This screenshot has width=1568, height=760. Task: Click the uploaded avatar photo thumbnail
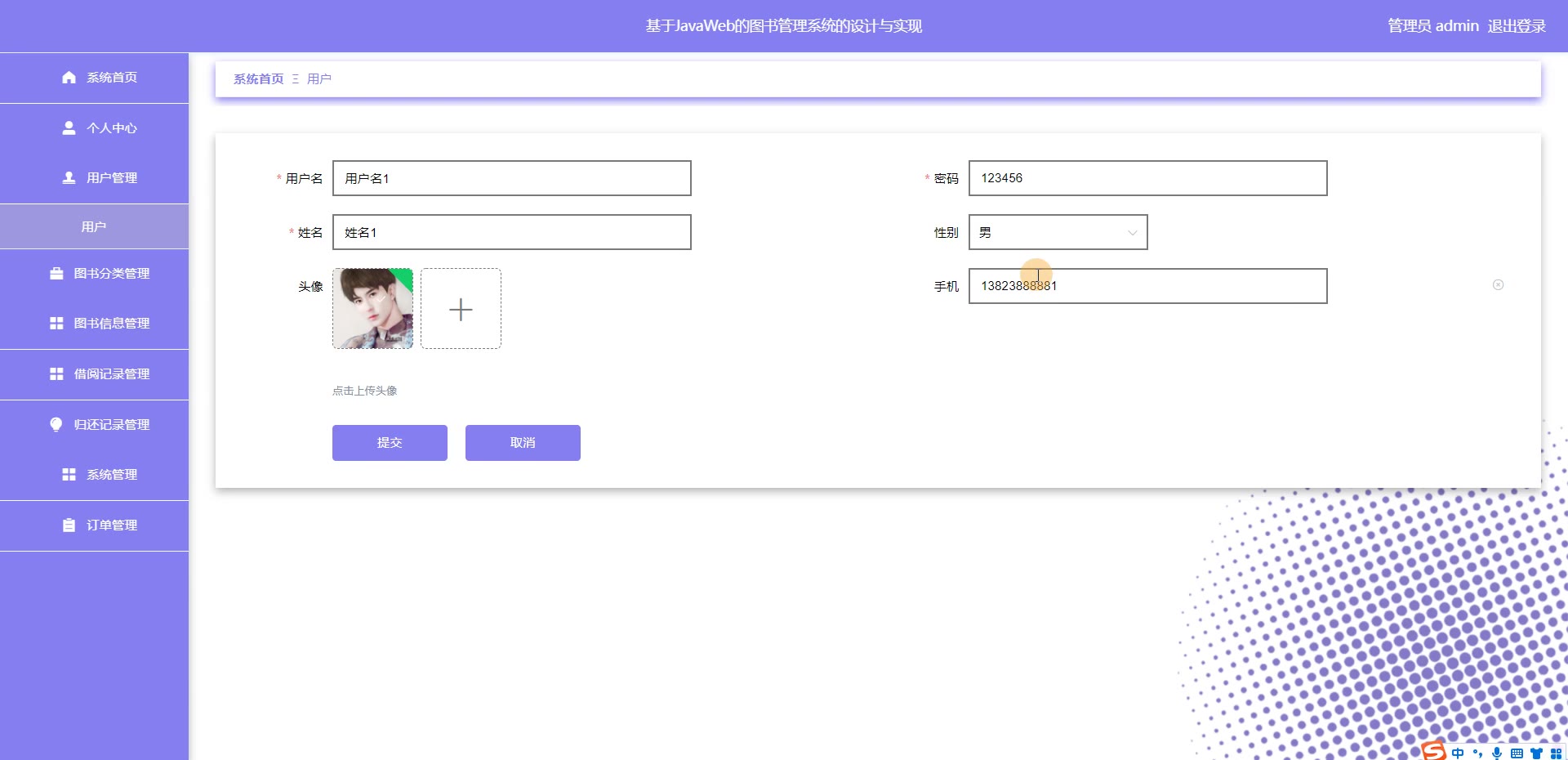(x=372, y=309)
